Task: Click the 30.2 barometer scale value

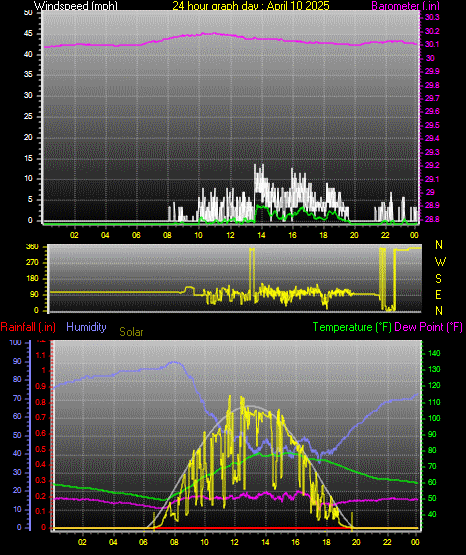Action: pos(432,31)
